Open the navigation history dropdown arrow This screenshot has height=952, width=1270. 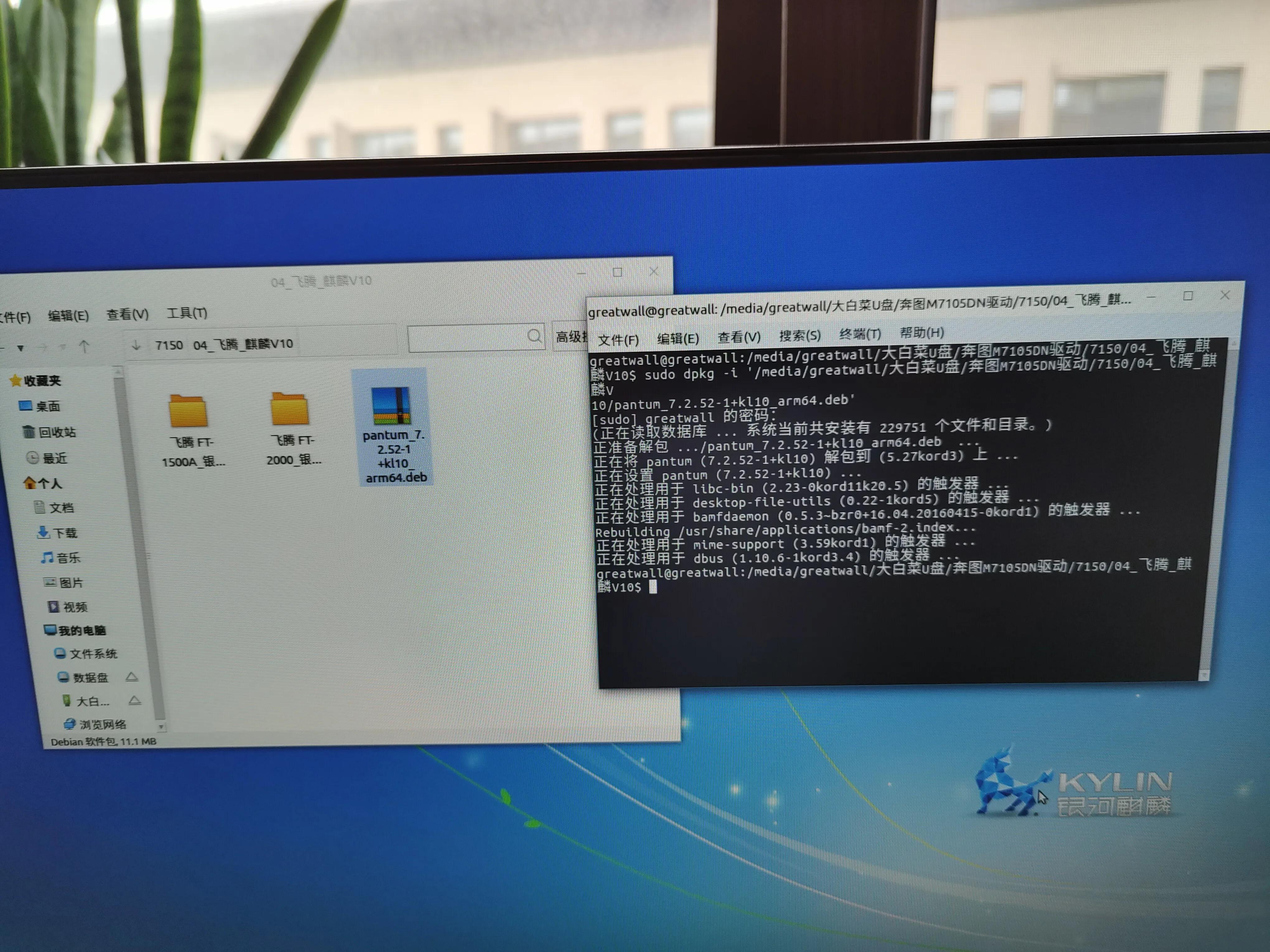coord(21,348)
